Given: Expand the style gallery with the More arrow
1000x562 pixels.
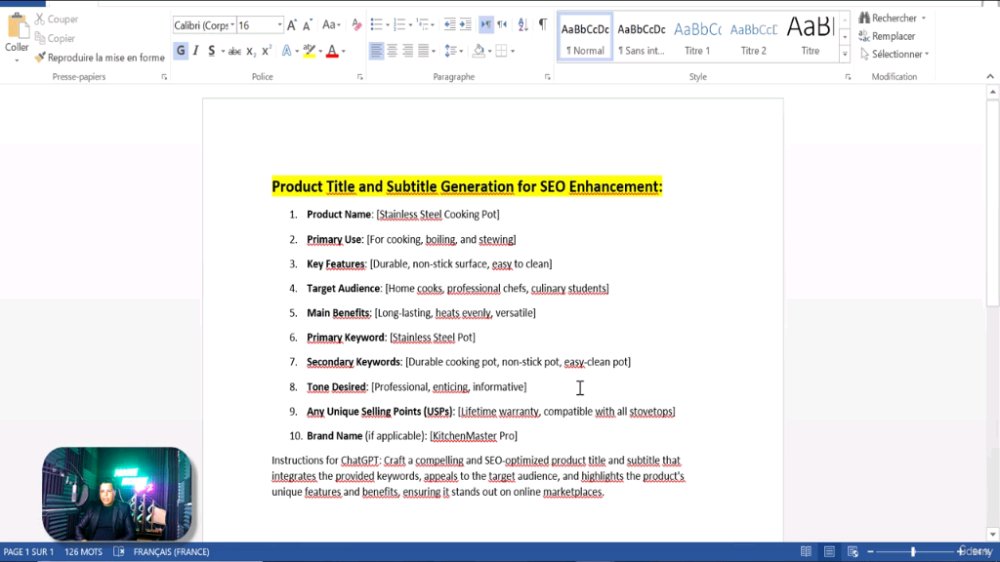Looking at the screenshot, I should tap(844, 54).
